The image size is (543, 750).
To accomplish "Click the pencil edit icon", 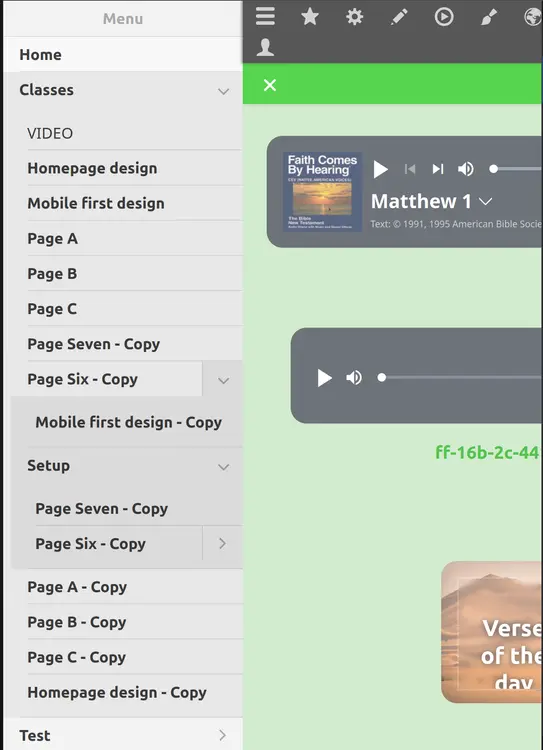I will click(x=399, y=17).
